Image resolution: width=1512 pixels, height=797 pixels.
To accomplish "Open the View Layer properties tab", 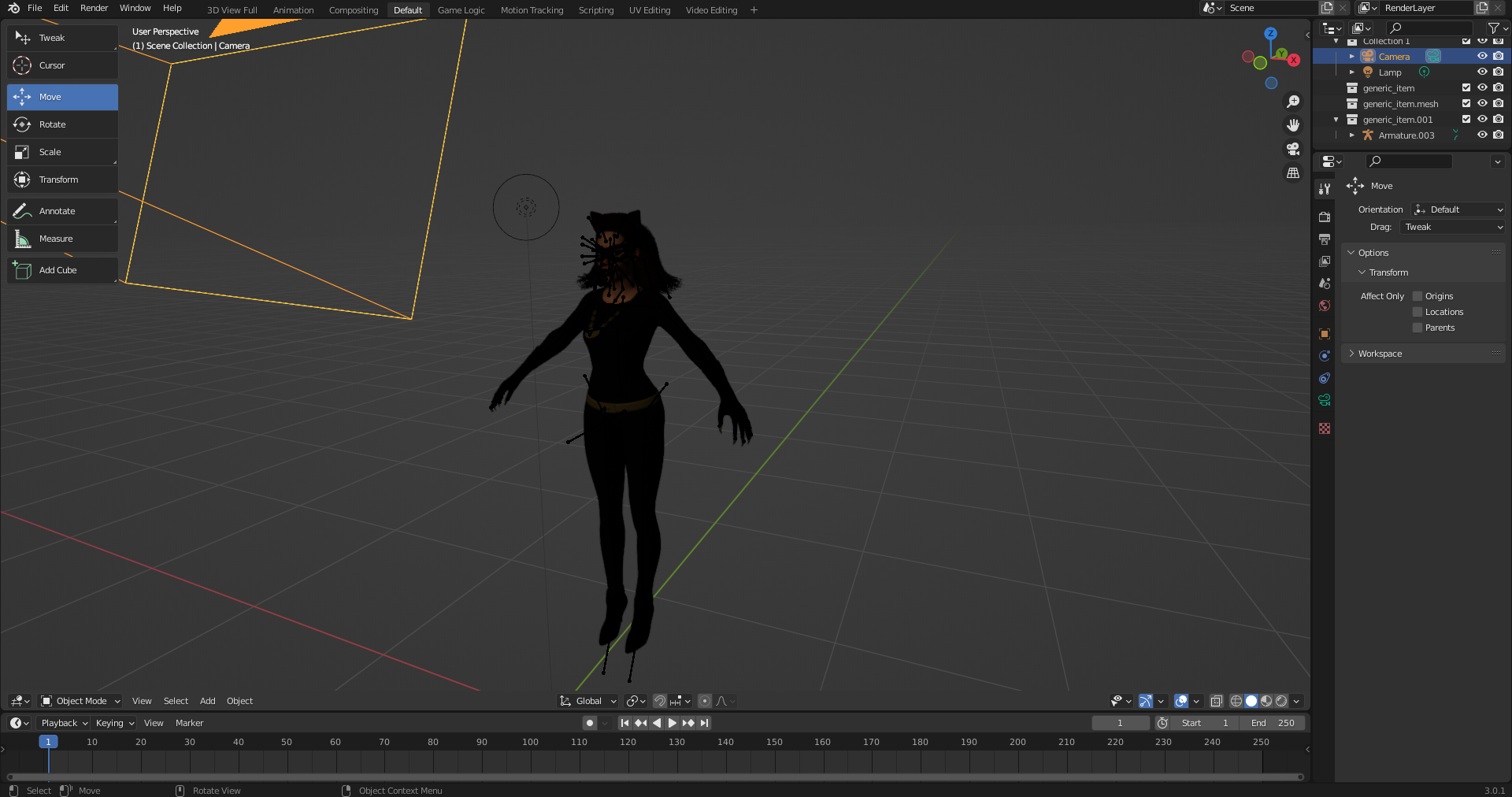I will point(1325,261).
